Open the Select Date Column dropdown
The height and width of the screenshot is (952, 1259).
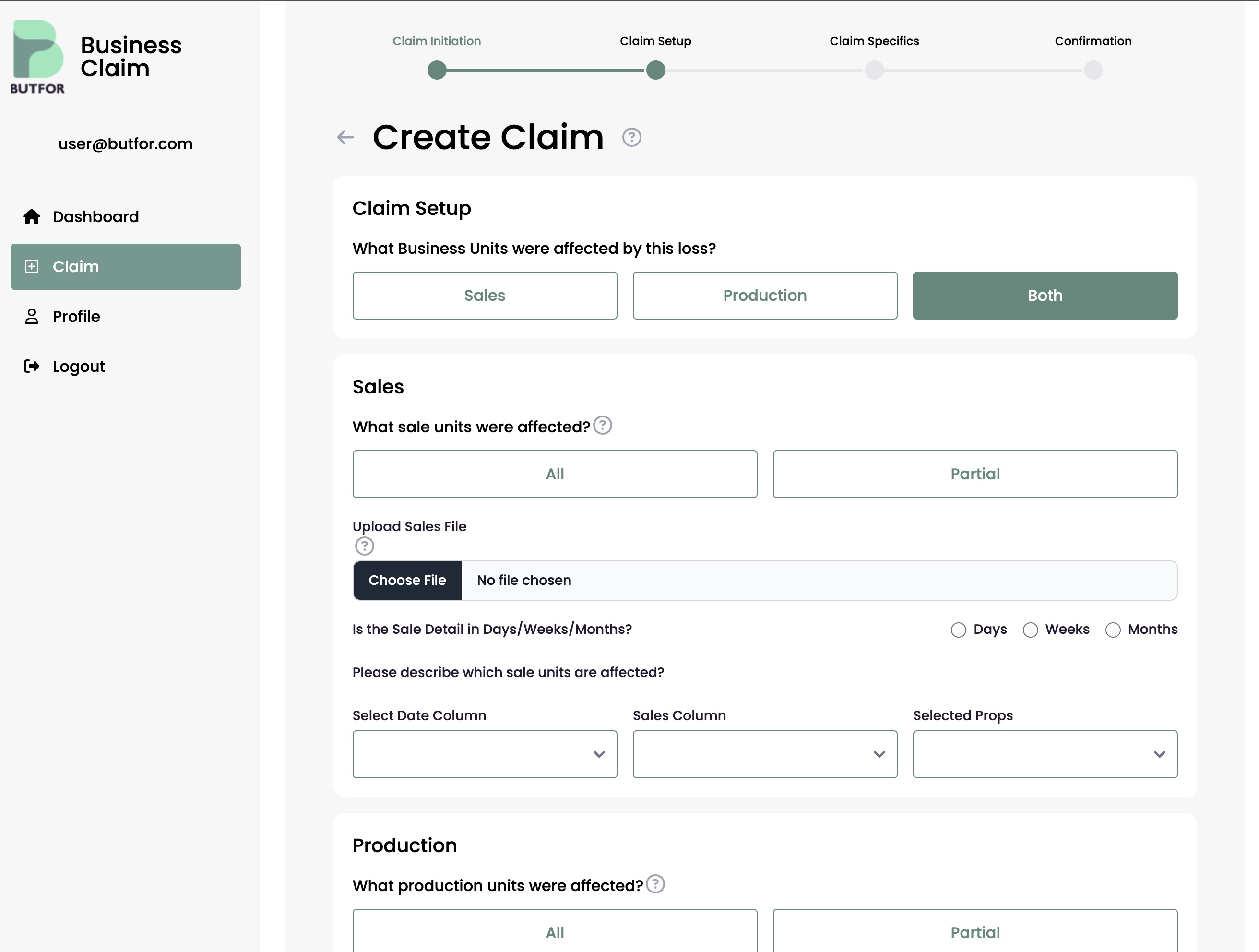pyautogui.click(x=485, y=754)
